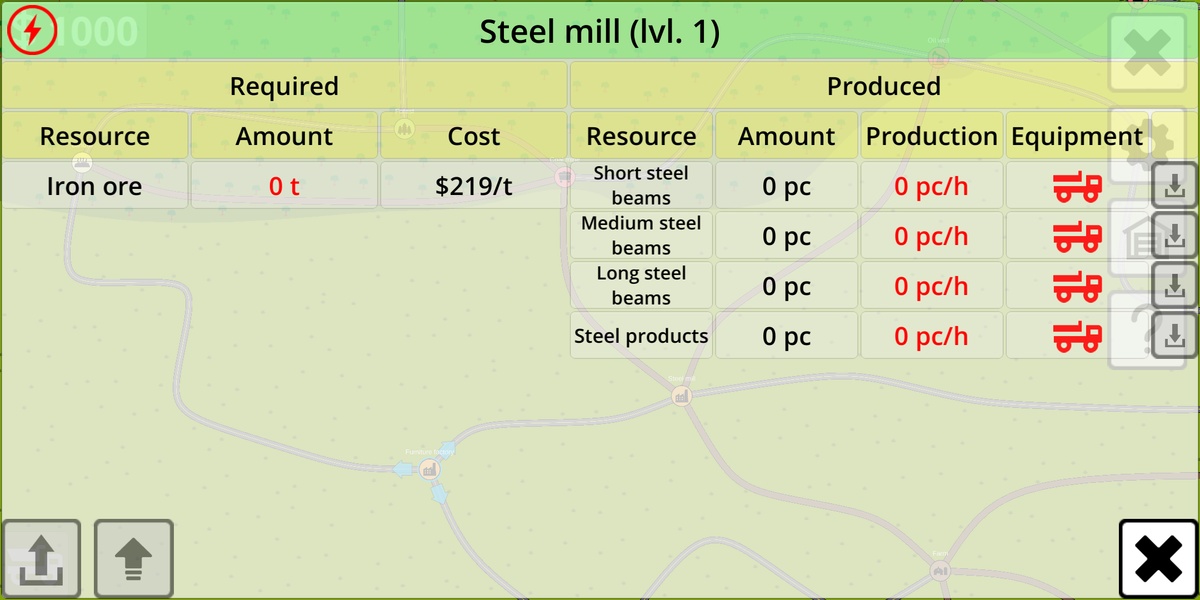Select truck equipment icon for Short steel beams

(x=1077, y=186)
